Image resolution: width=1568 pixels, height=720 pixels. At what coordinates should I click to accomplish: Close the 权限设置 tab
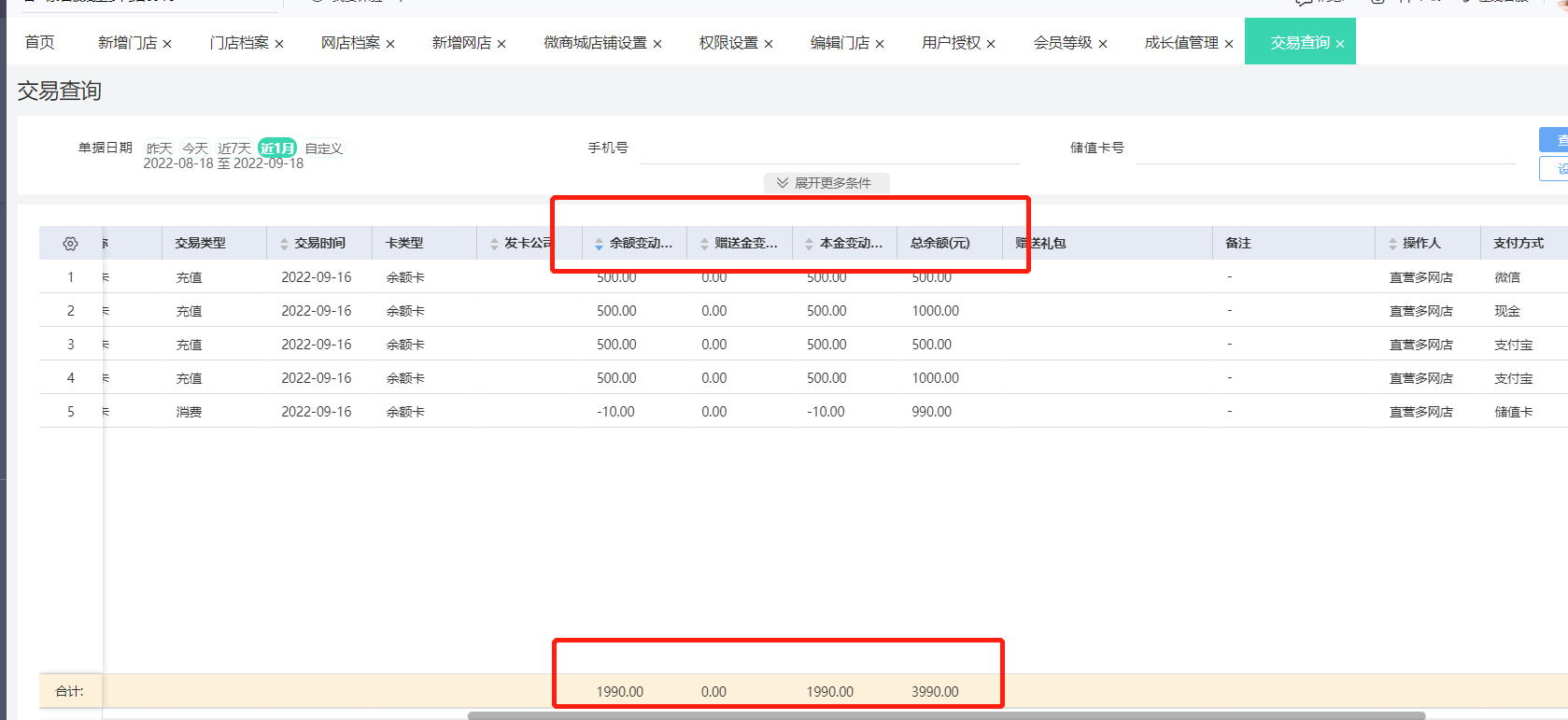point(769,44)
